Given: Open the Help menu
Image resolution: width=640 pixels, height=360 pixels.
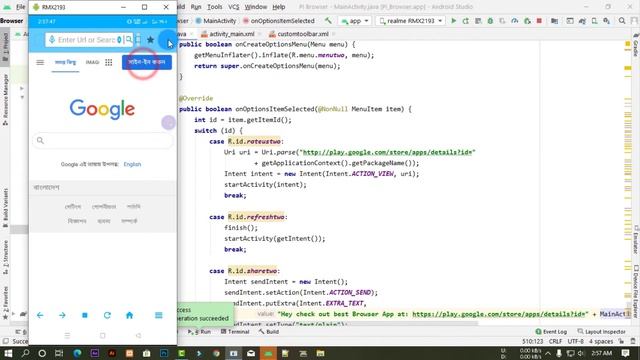Looking at the screenshot, I should [279, 7].
